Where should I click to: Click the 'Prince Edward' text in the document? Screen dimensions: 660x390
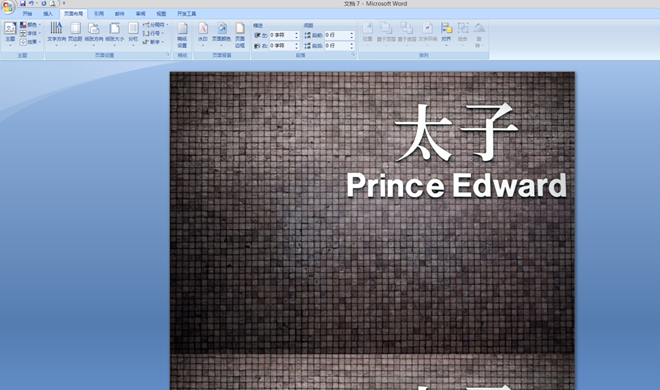457,186
